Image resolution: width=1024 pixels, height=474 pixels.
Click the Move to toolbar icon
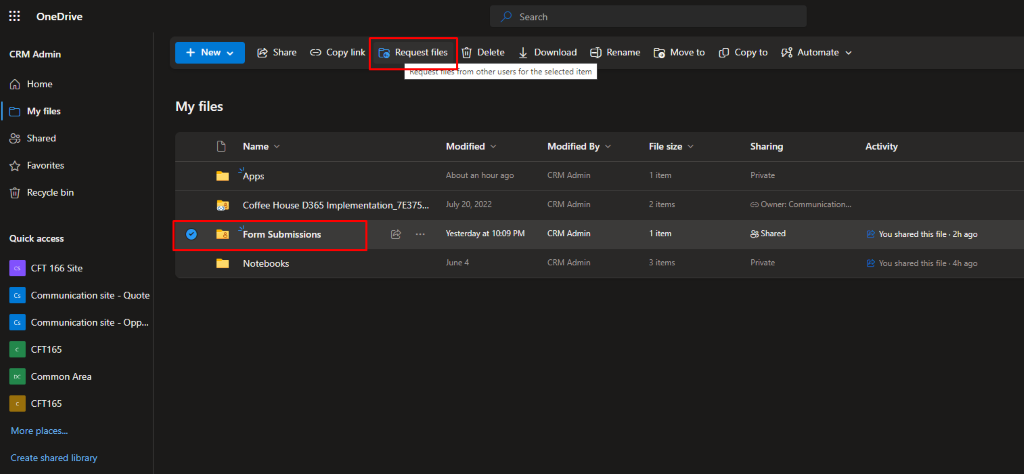tap(659, 53)
